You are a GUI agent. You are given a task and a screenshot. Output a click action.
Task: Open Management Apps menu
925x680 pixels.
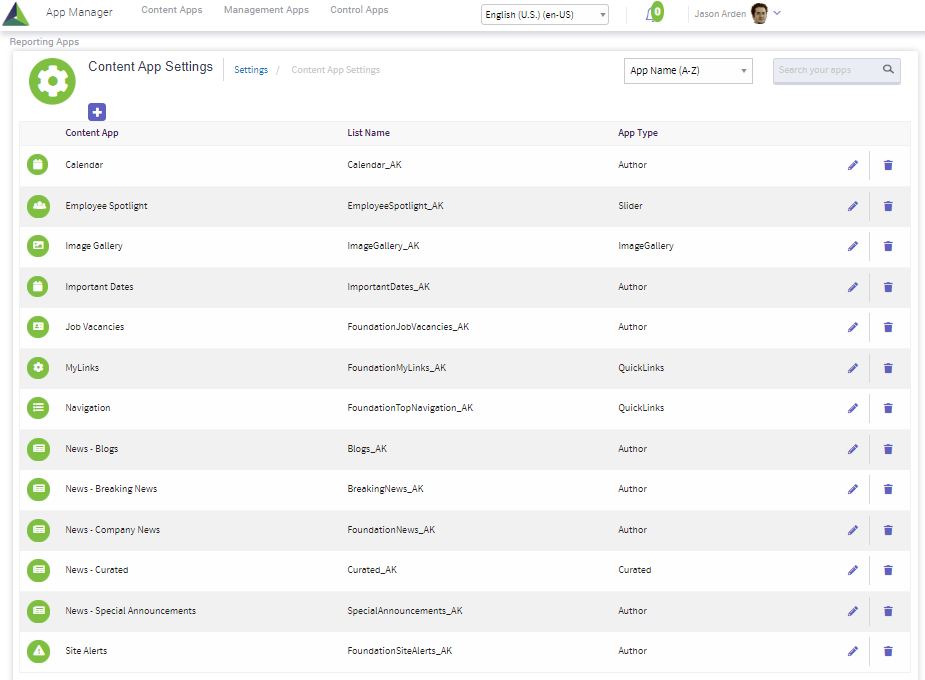[266, 10]
